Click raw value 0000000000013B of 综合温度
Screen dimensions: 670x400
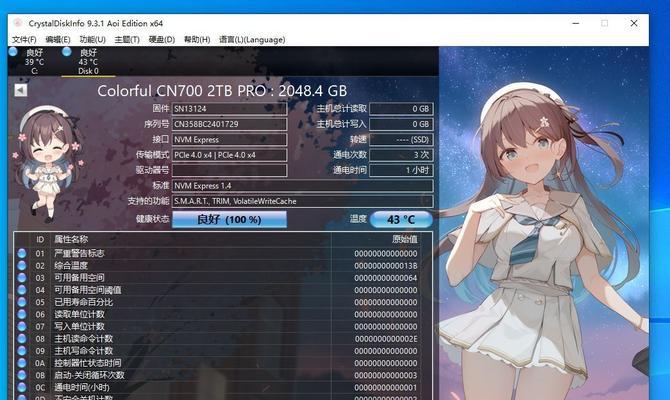tap(386, 266)
